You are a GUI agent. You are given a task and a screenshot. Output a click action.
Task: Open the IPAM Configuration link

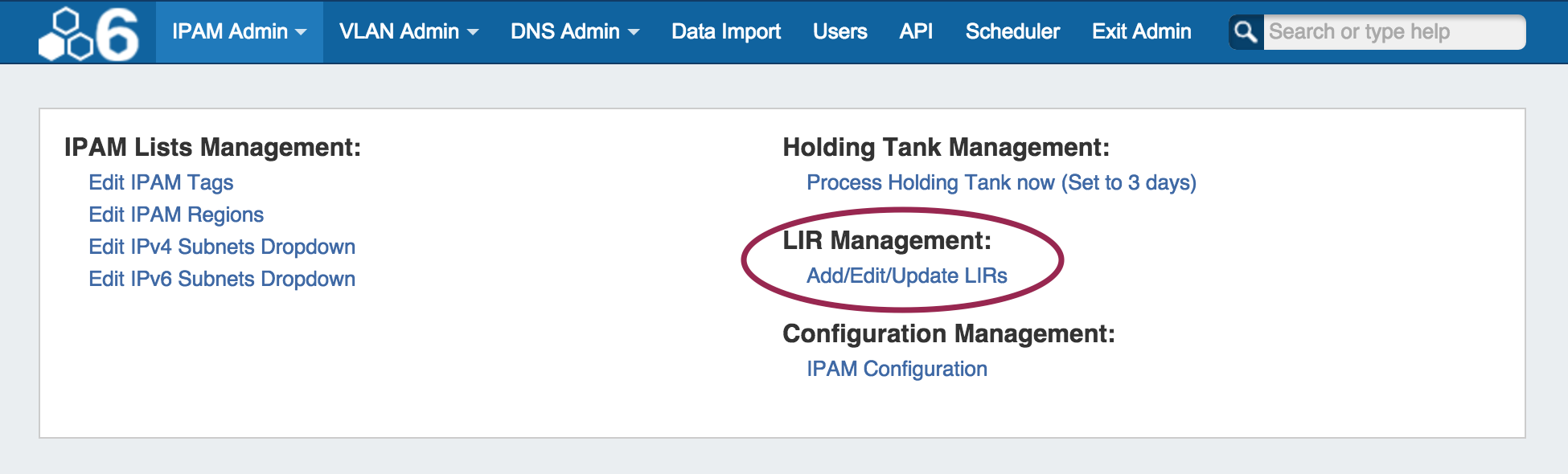(897, 369)
